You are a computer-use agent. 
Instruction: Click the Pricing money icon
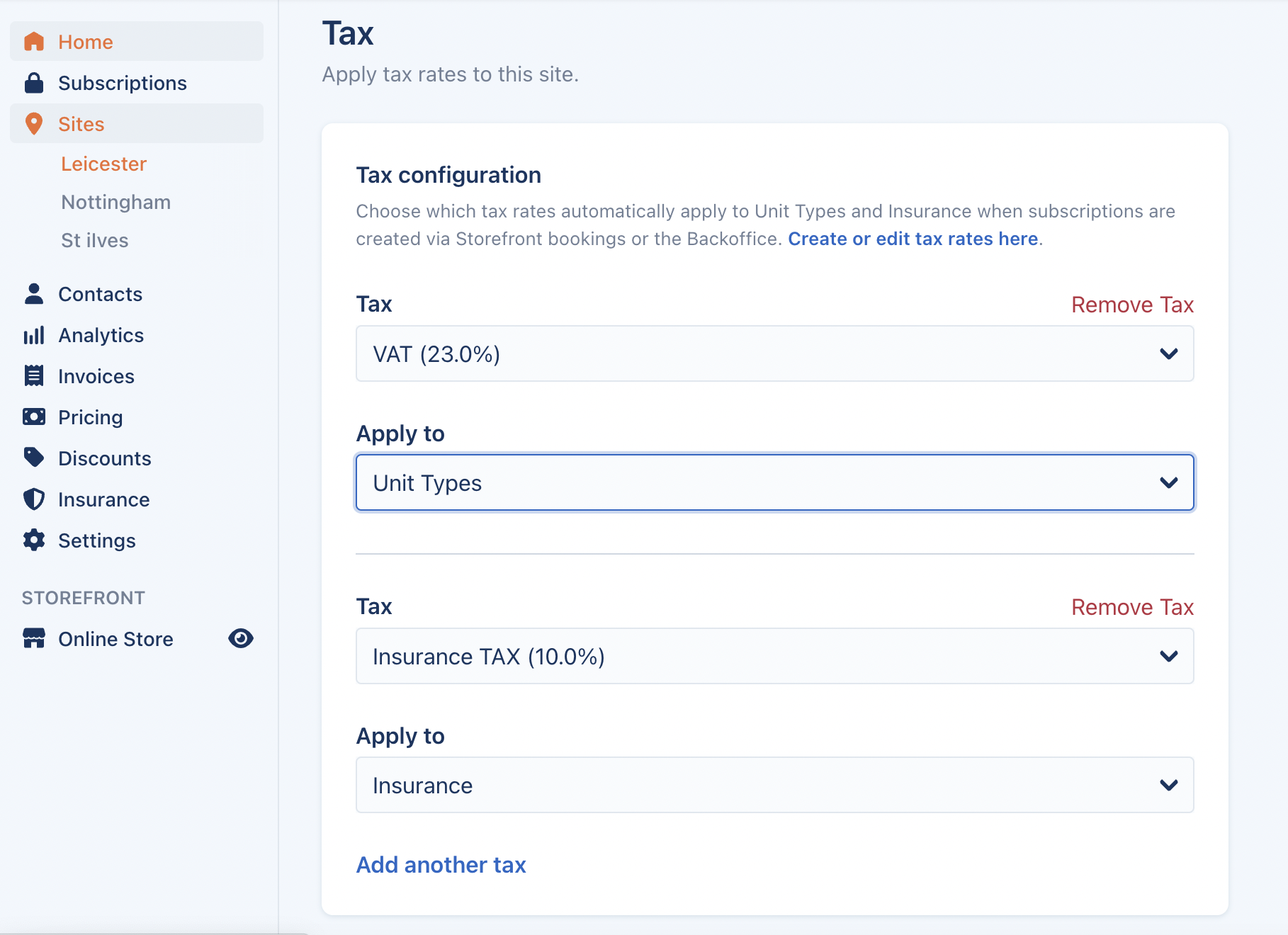pos(34,417)
